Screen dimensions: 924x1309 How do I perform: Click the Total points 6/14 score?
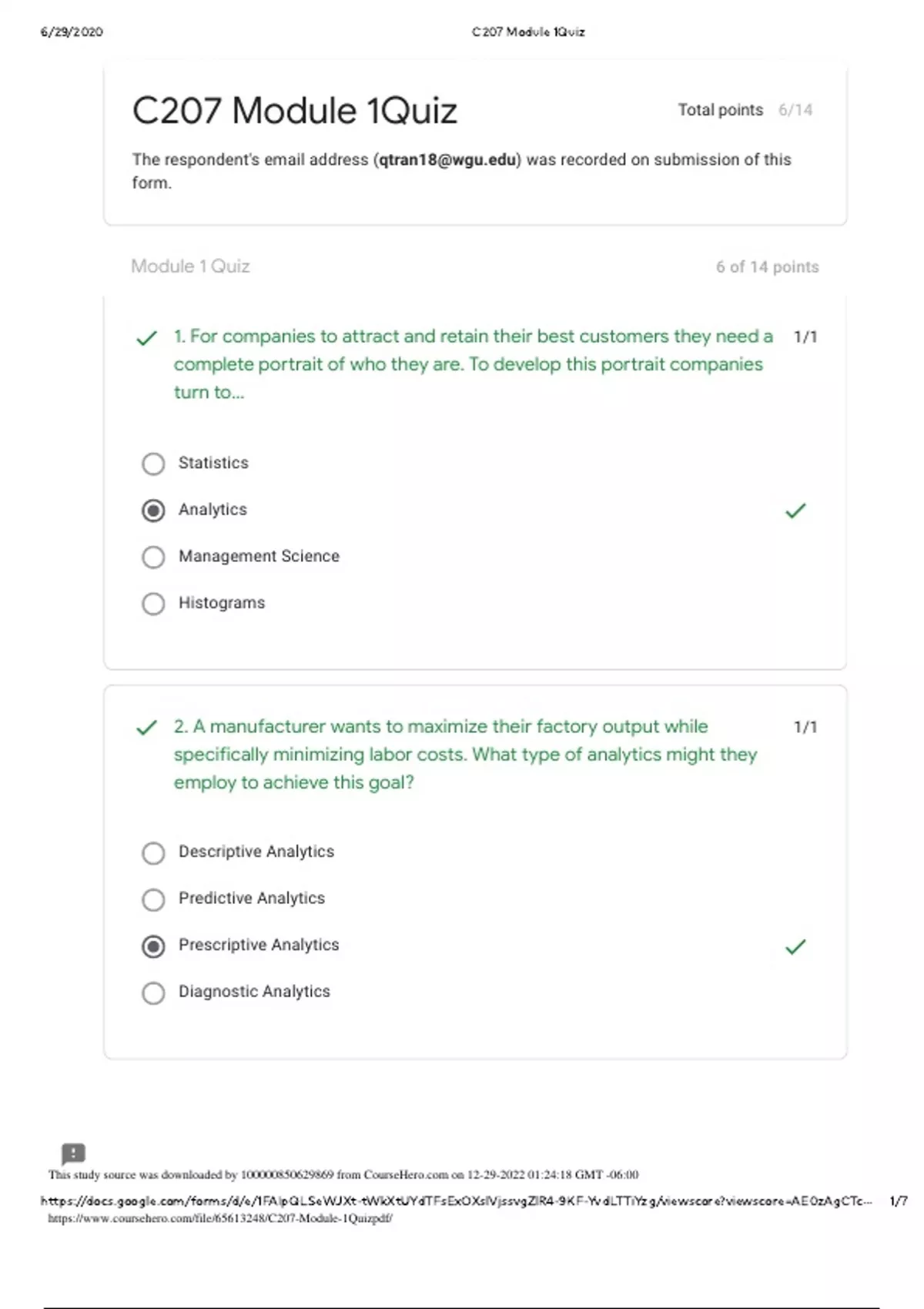pyautogui.click(x=745, y=110)
